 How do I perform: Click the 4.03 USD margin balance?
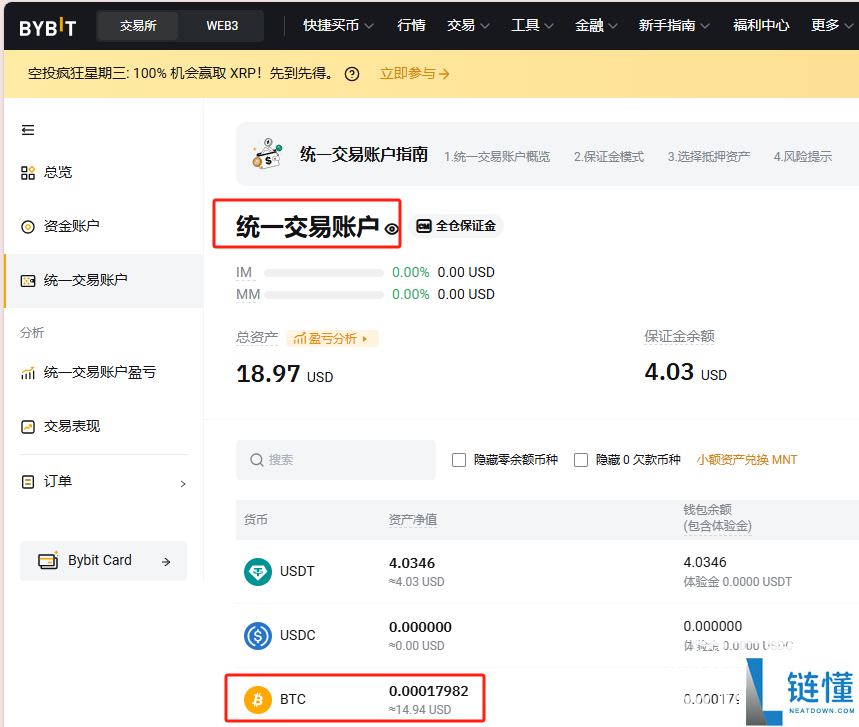coord(685,373)
